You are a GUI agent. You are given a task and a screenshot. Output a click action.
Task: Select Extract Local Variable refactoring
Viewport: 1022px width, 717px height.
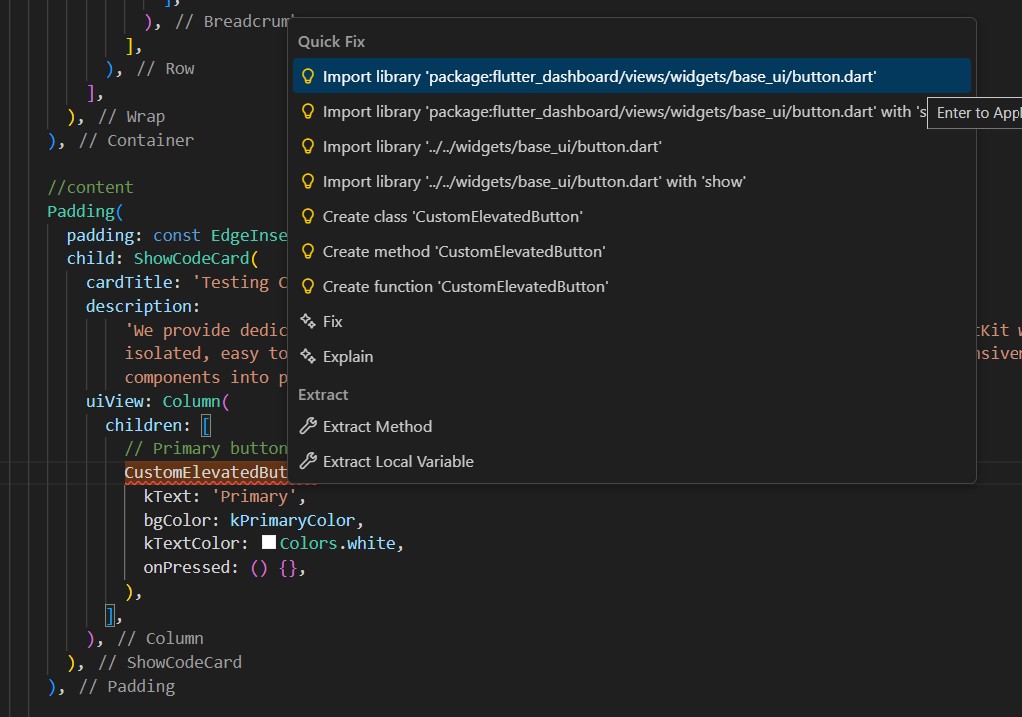point(398,462)
